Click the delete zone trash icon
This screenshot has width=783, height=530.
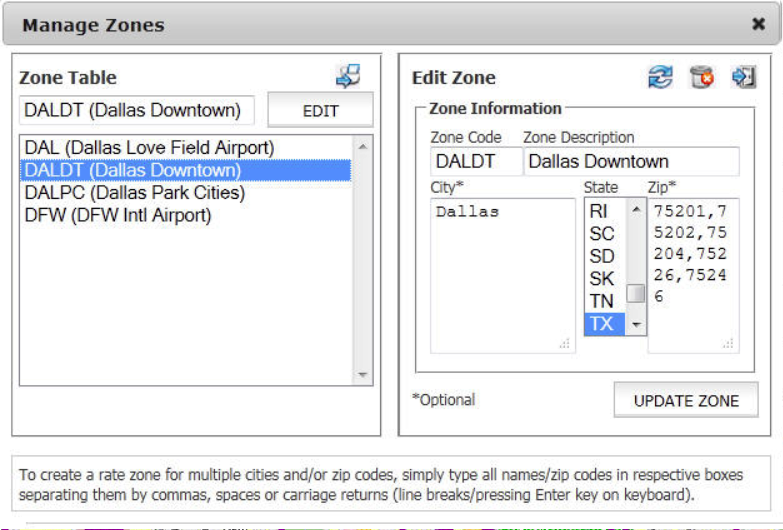click(x=702, y=77)
